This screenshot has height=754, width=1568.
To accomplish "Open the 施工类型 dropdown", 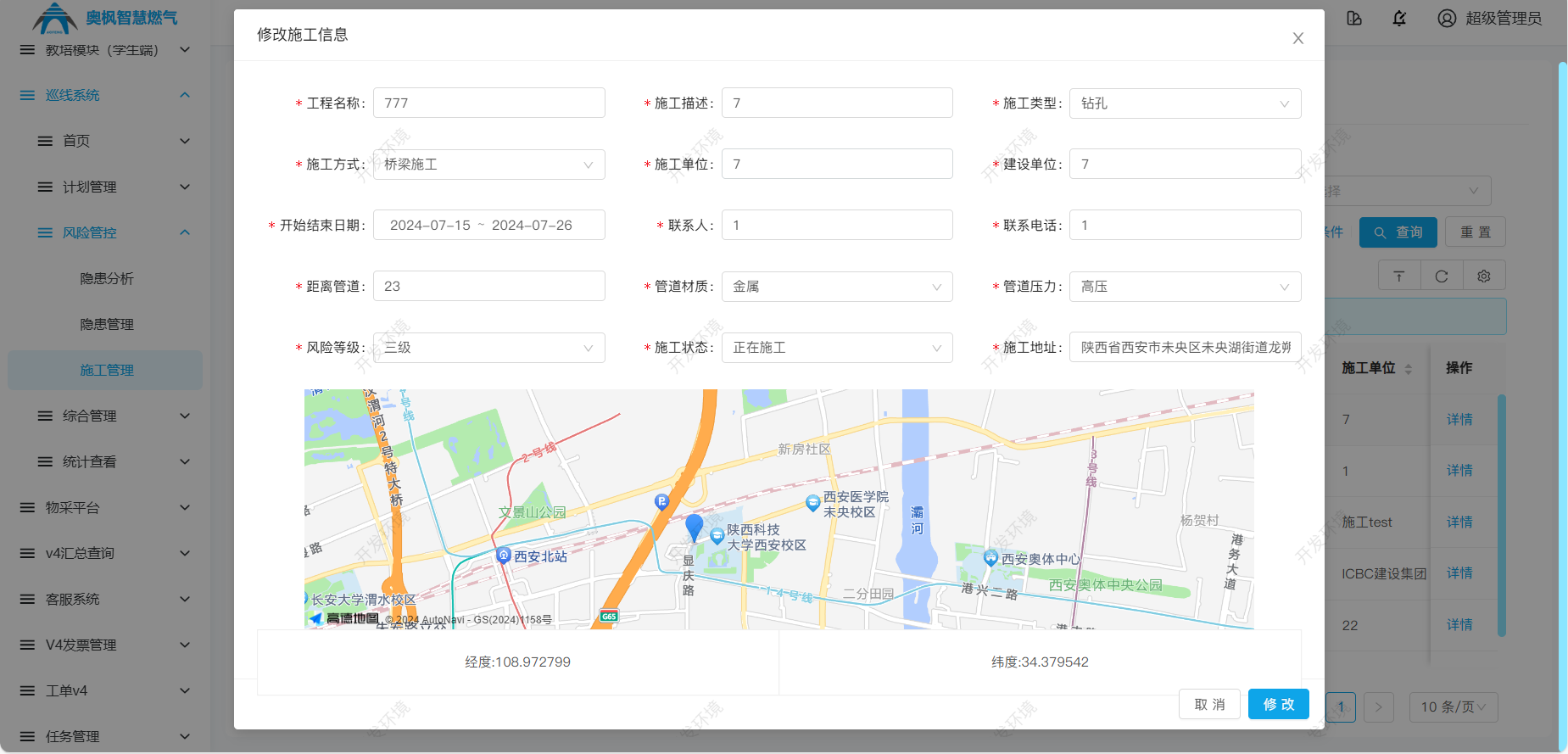I will coord(1186,103).
